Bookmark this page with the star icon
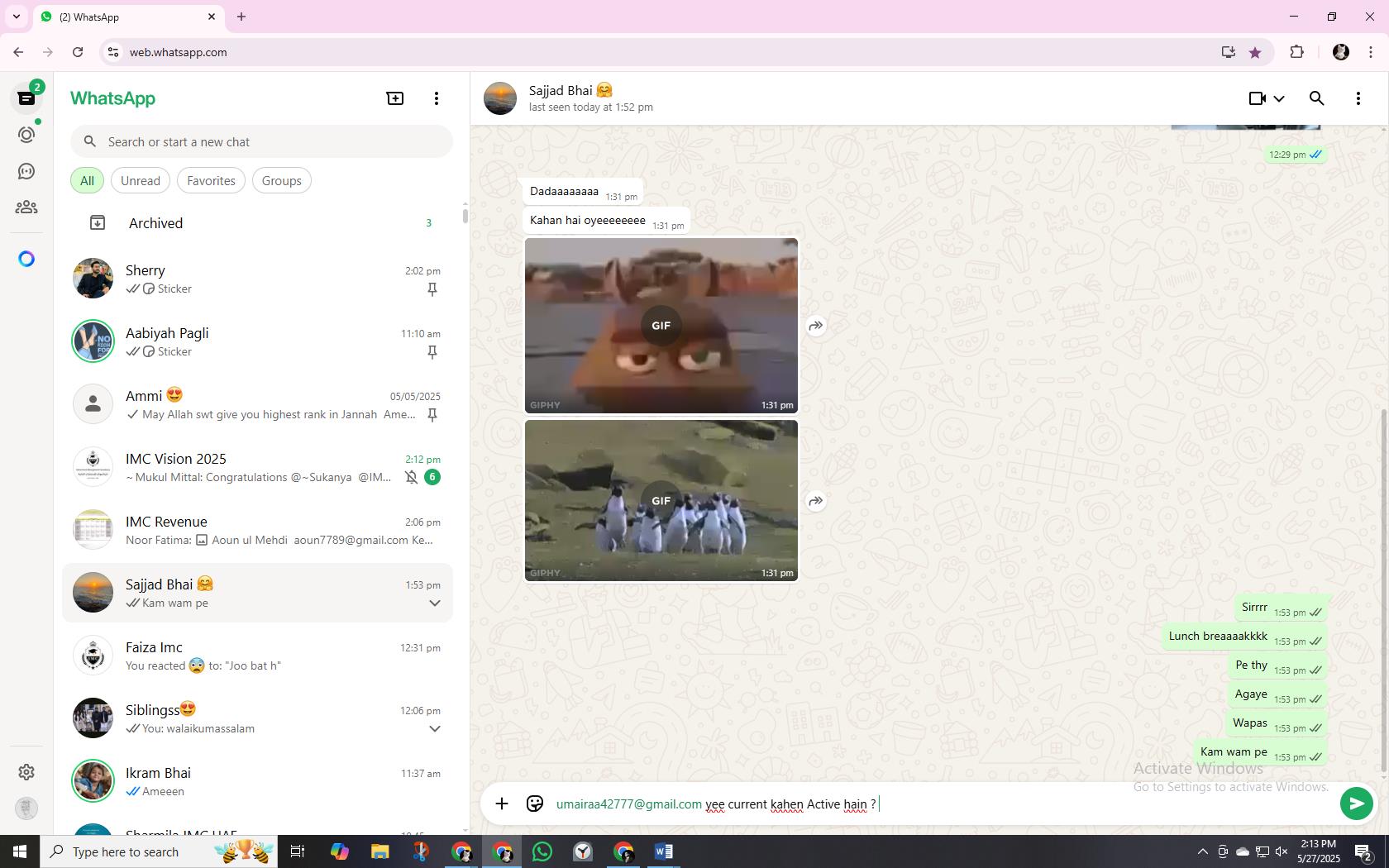The height and width of the screenshot is (868, 1389). (1255, 52)
